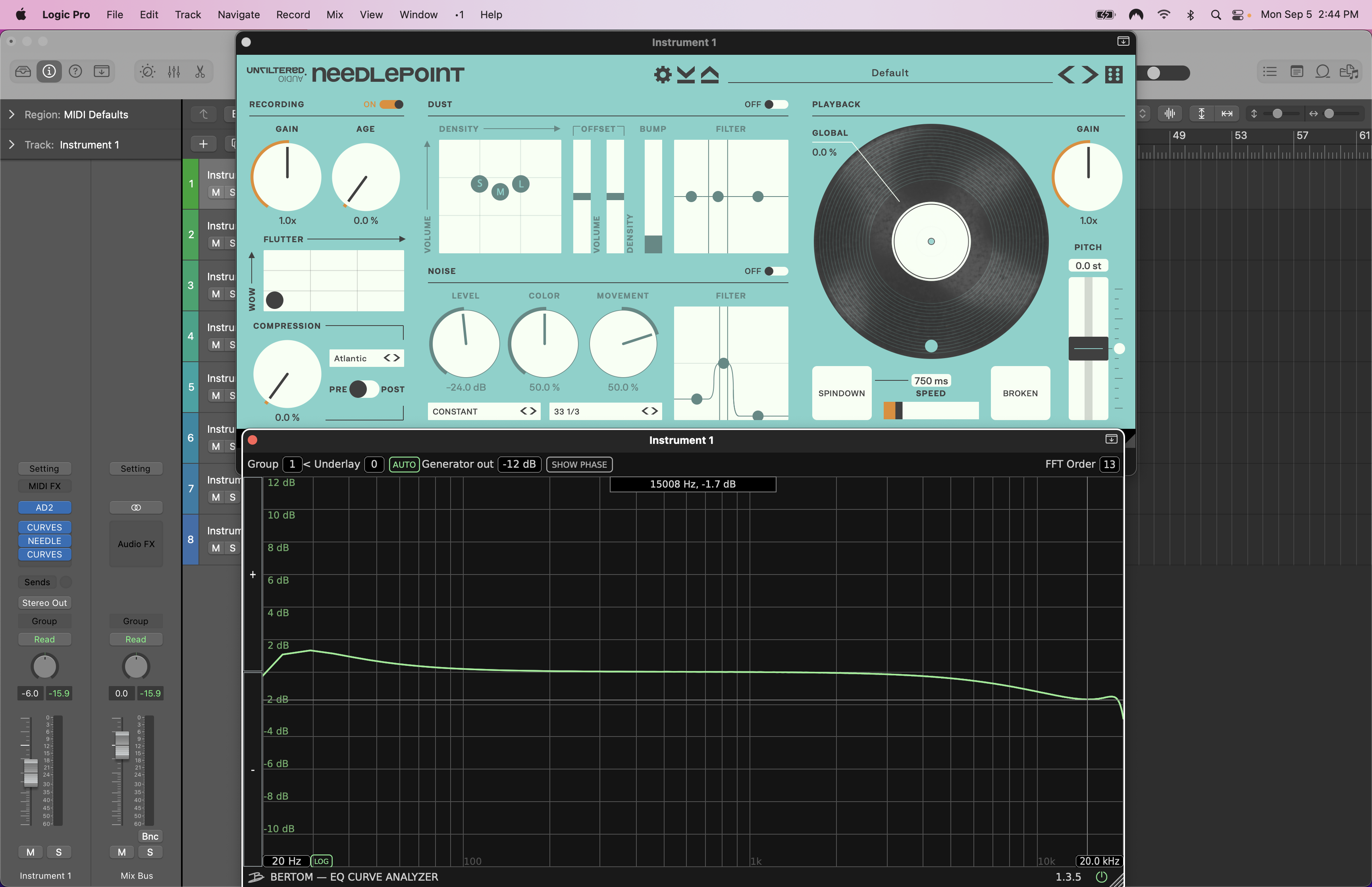Viewport: 1372px width, 887px height.
Task: Go to previous Needlepoint preset
Action: [x=1066, y=74]
